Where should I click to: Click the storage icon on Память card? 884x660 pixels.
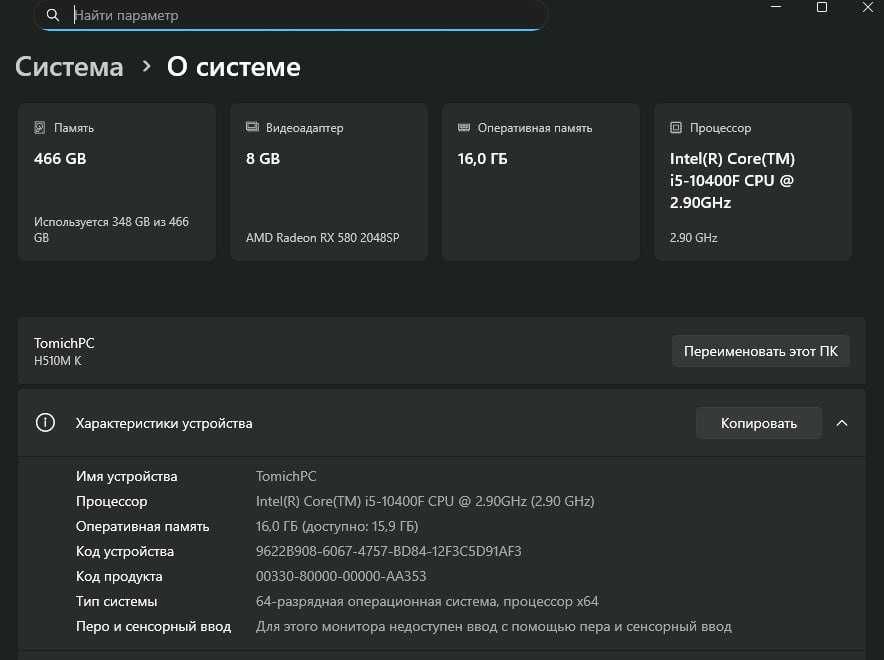[39, 128]
